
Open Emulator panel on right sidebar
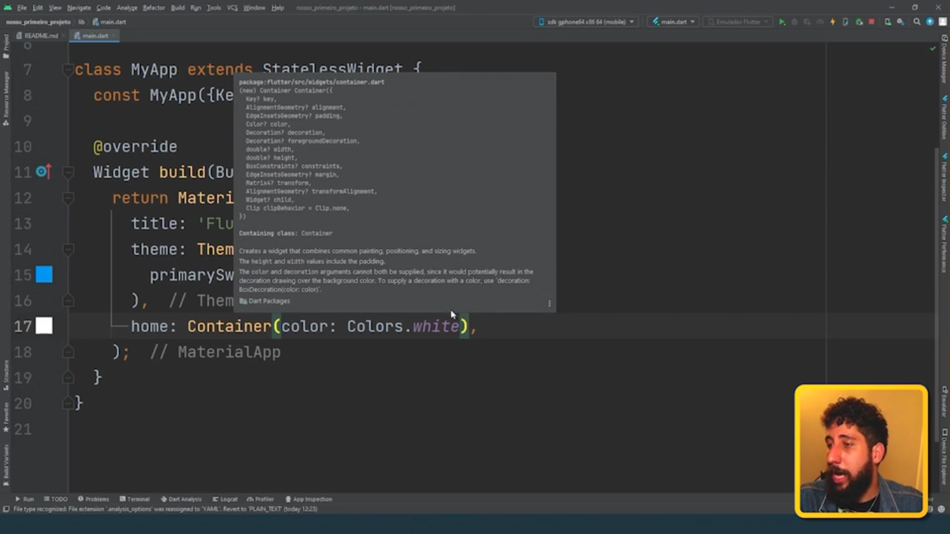pos(944,402)
